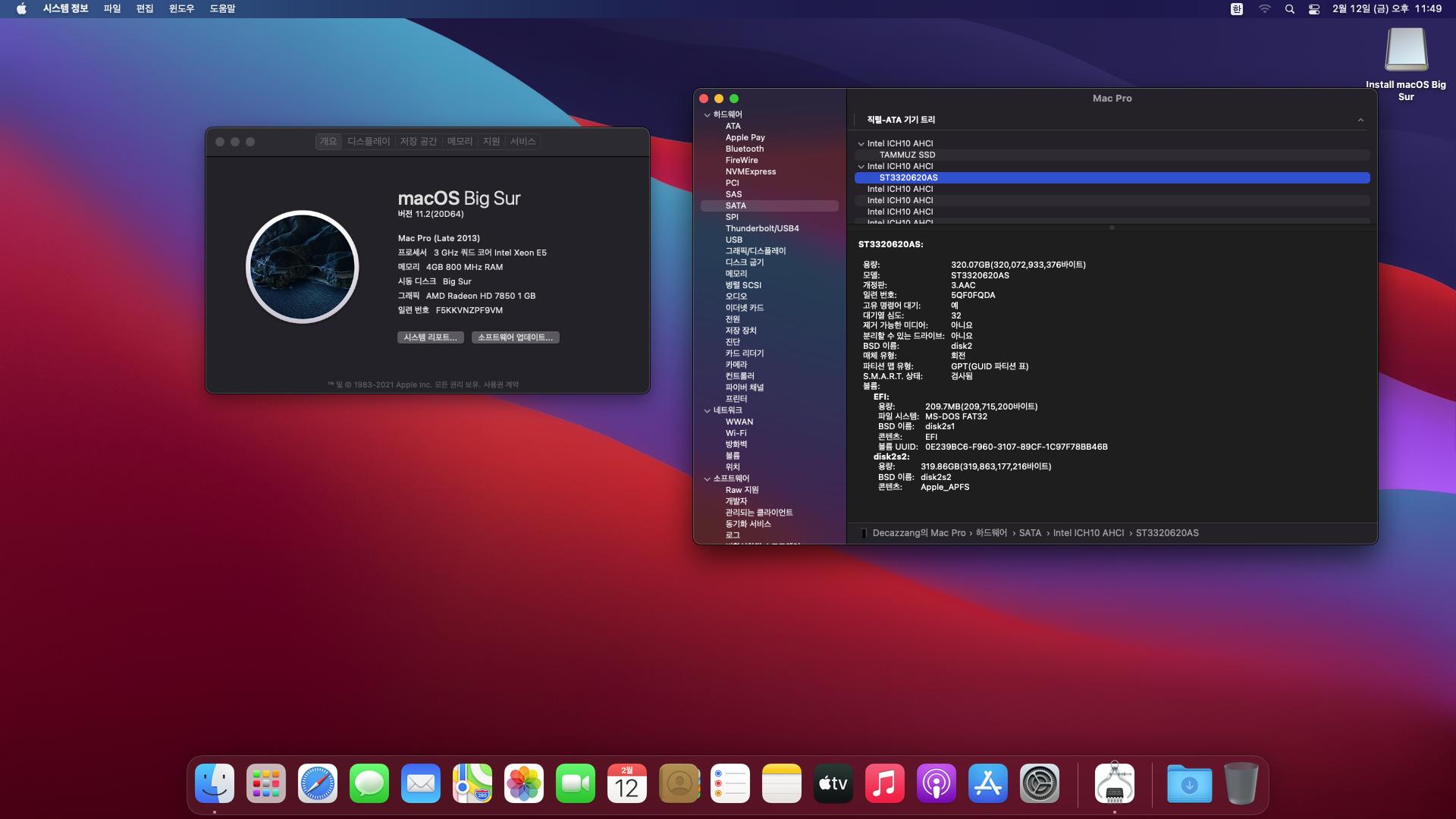The height and width of the screenshot is (819, 1456).
Task: Open Messages app in dock
Action: tap(369, 783)
